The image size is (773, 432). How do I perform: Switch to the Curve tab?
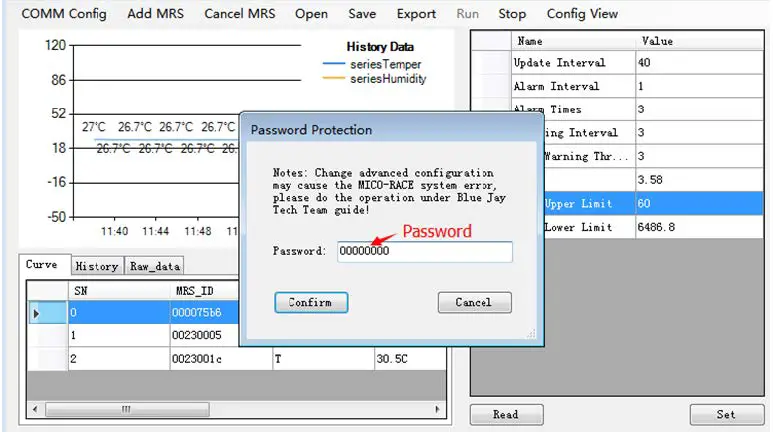[42, 265]
